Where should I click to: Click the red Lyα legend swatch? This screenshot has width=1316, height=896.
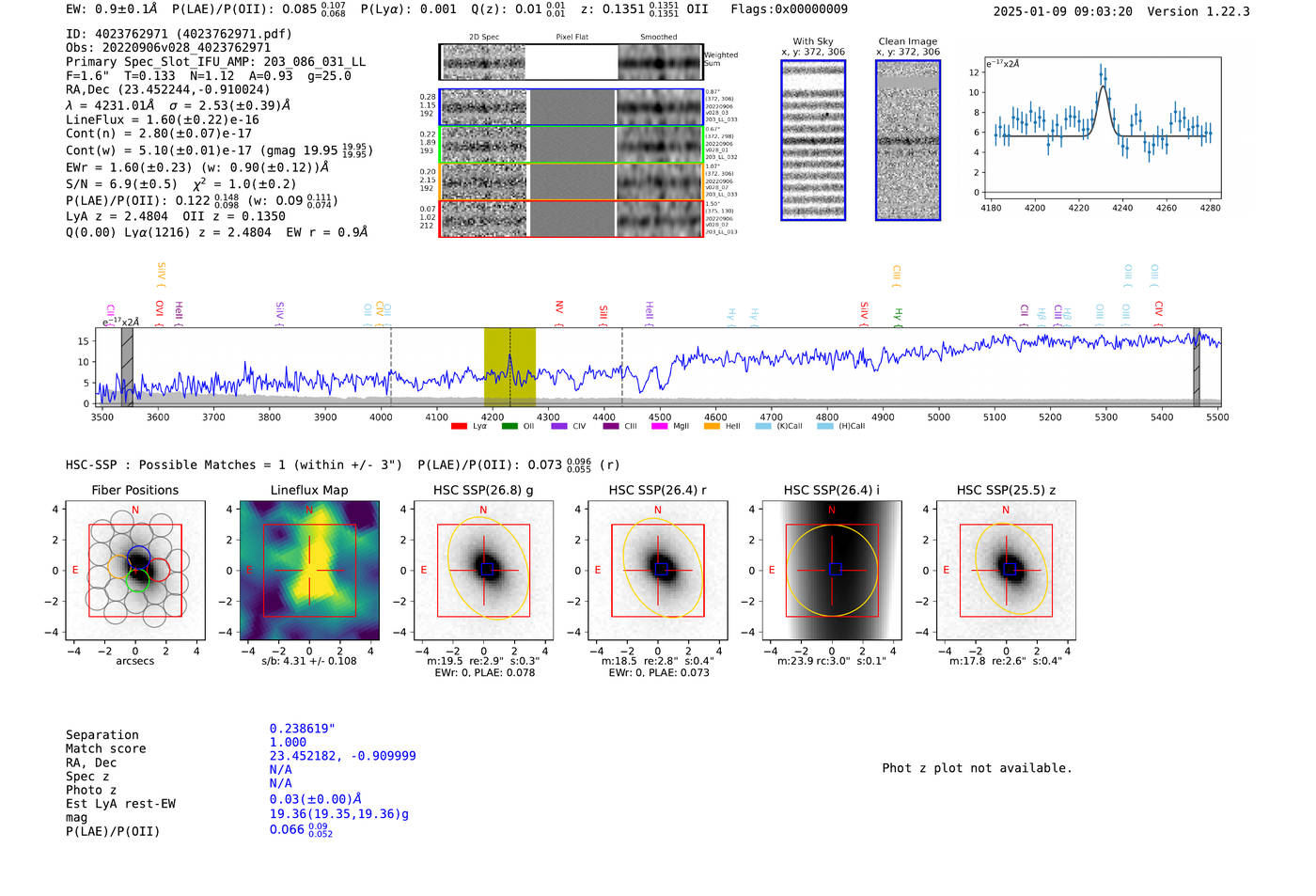coord(459,426)
